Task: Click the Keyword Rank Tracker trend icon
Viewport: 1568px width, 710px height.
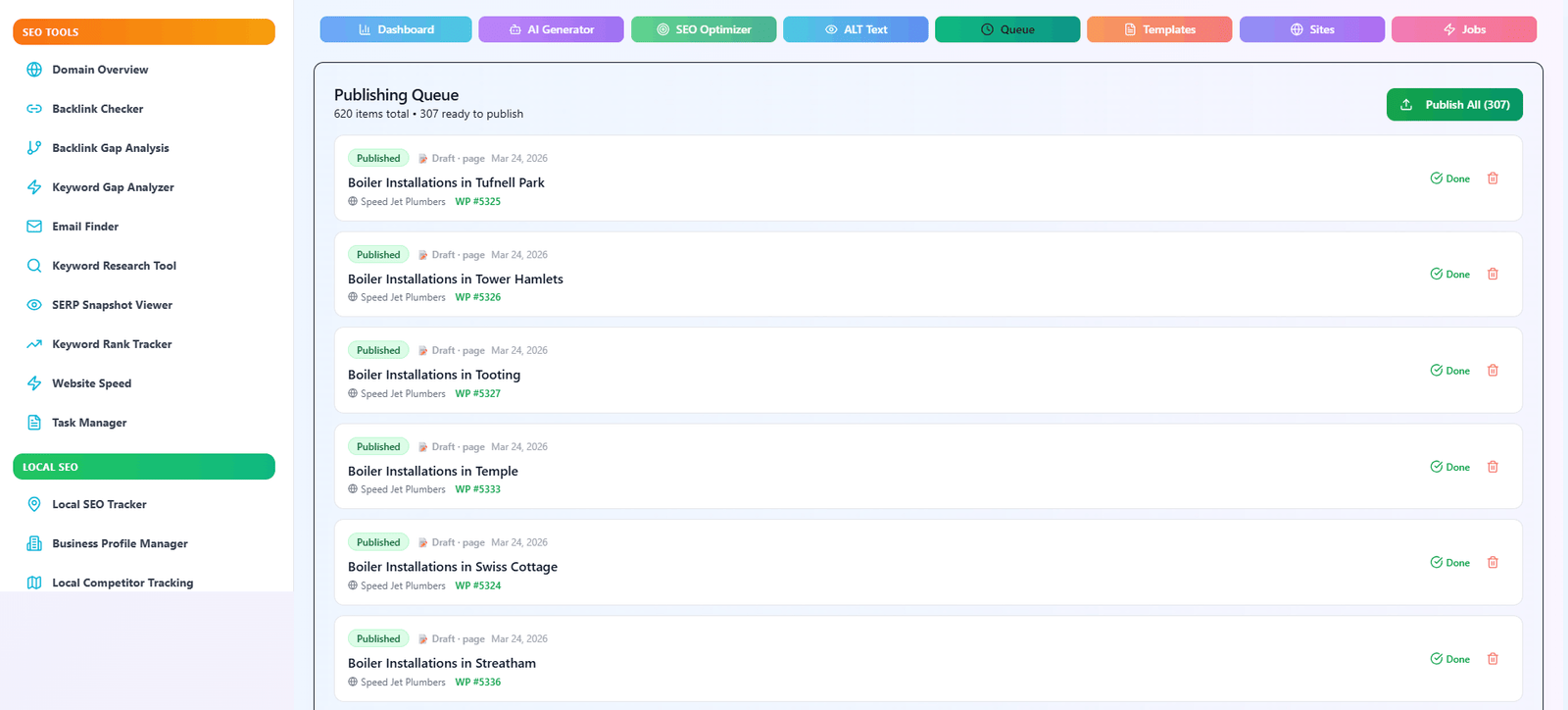Action: tap(34, 344)
